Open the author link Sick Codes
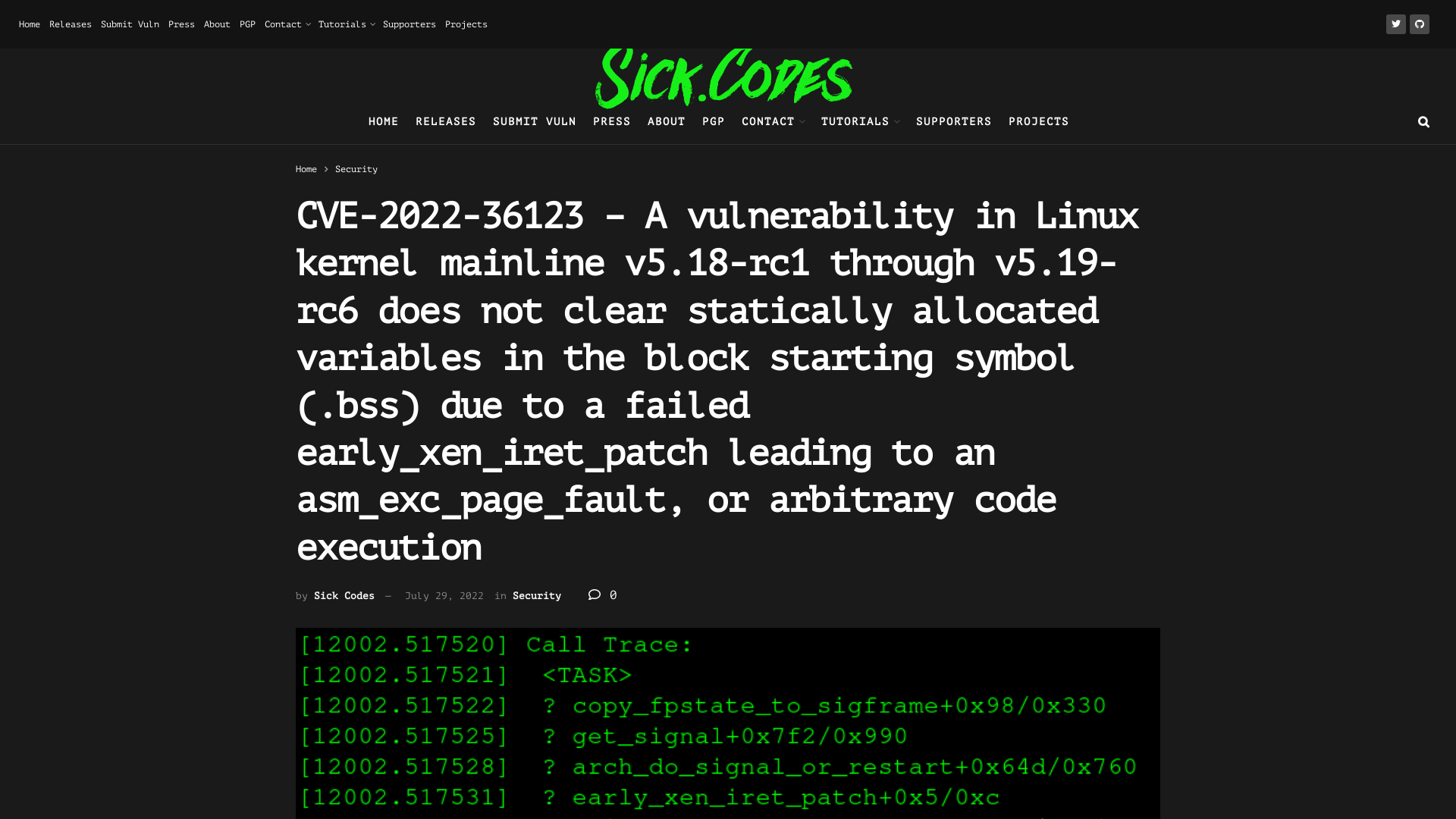Screen dimensions: 1456x819 tap(344, 595)
